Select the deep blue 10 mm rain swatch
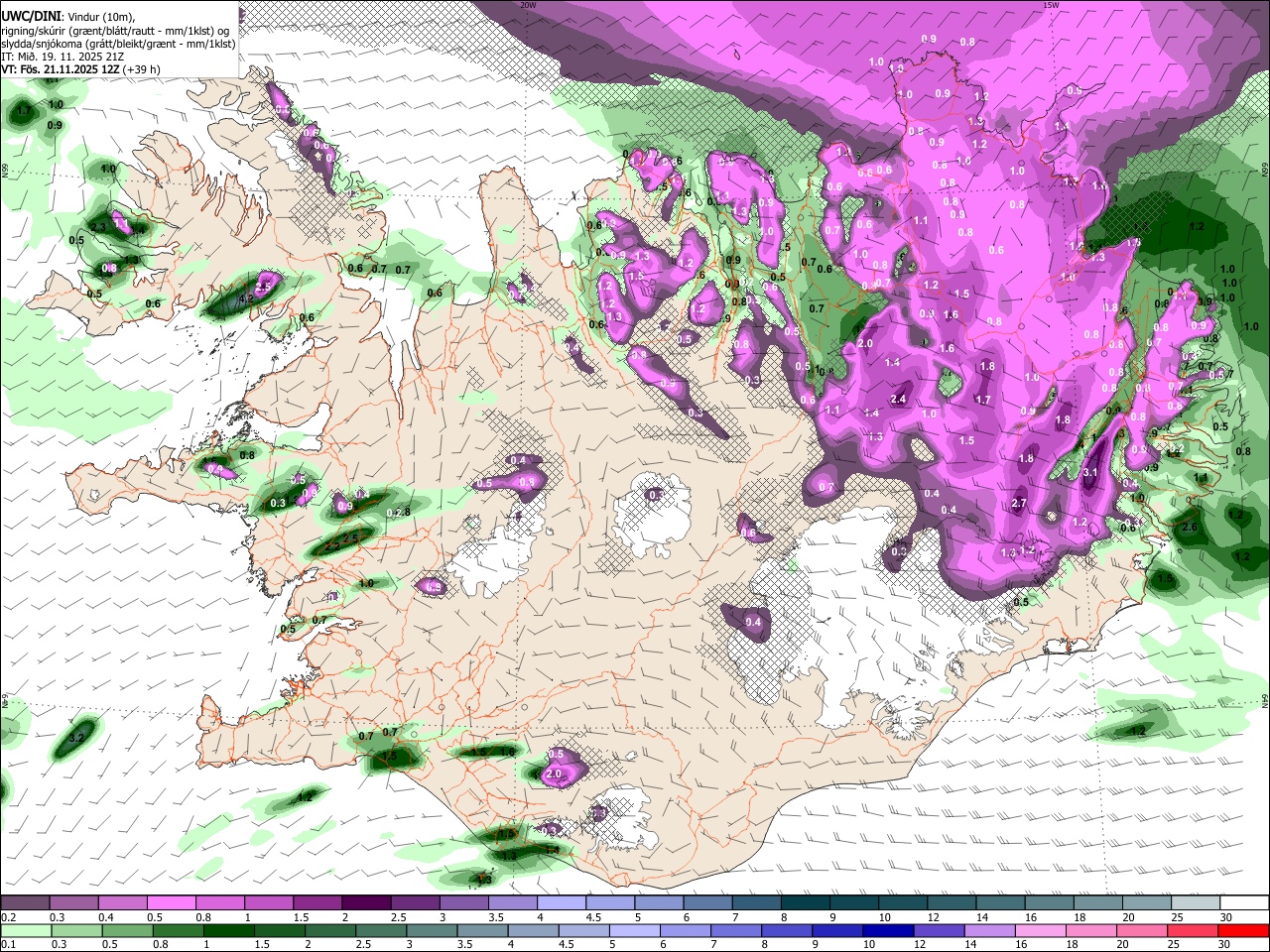 [x=888, y=931]
